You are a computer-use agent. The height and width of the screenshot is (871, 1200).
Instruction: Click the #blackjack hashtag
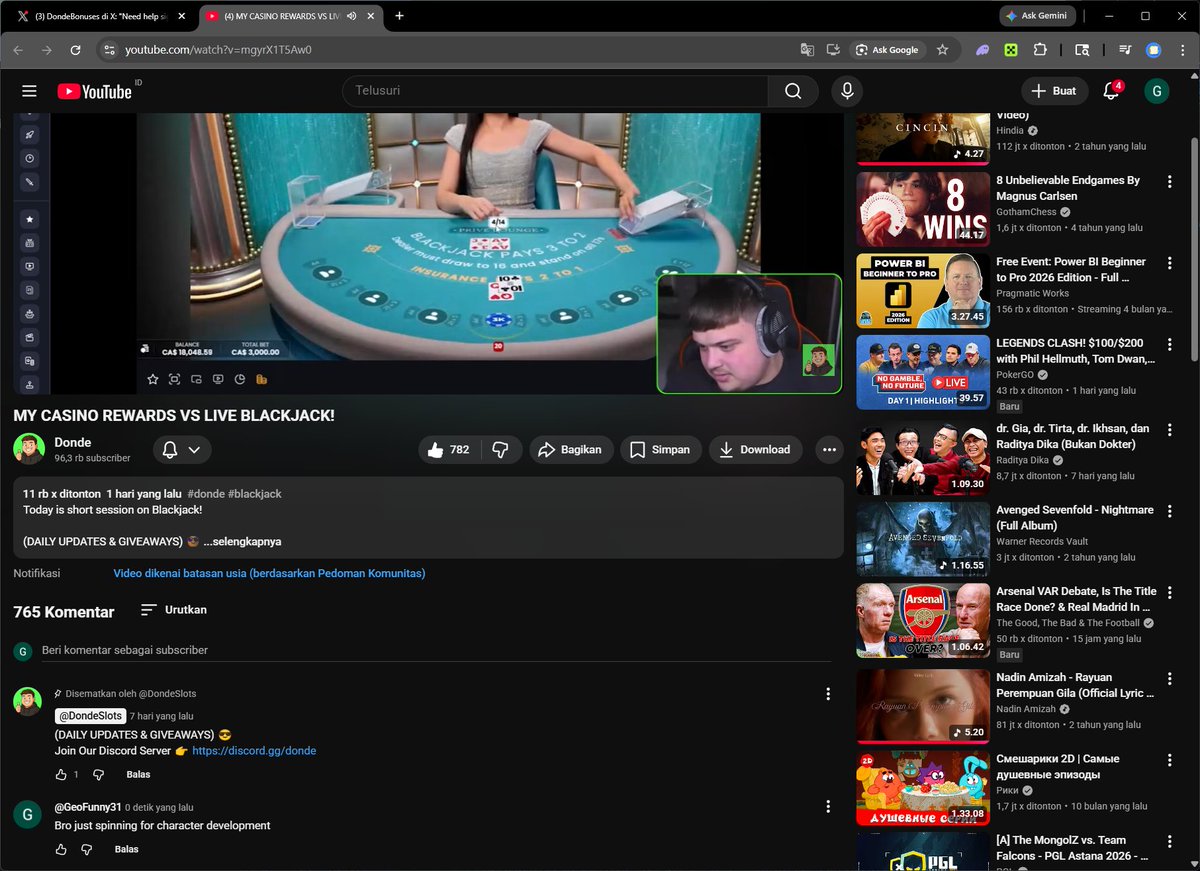pyautogui.click(x=255, y=494)
